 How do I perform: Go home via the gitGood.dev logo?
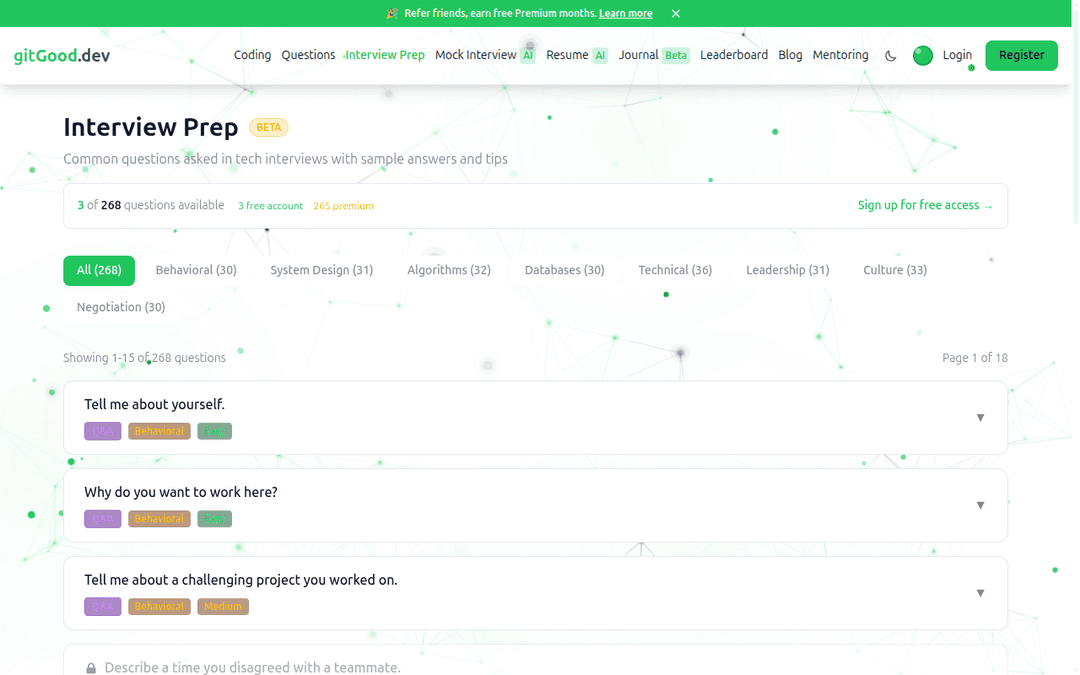[x=62, y=56]
